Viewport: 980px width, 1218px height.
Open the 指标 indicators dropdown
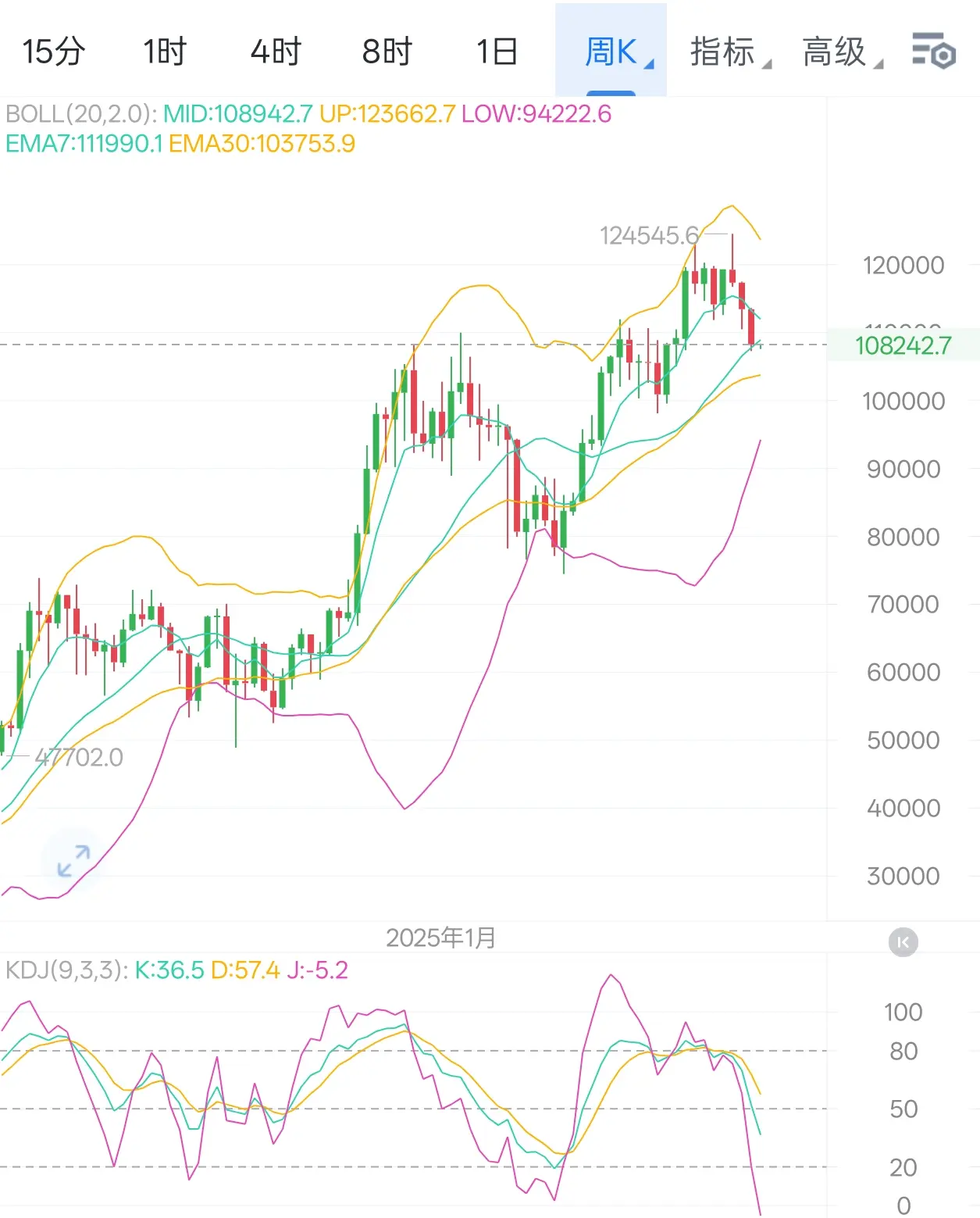(731, 52)
